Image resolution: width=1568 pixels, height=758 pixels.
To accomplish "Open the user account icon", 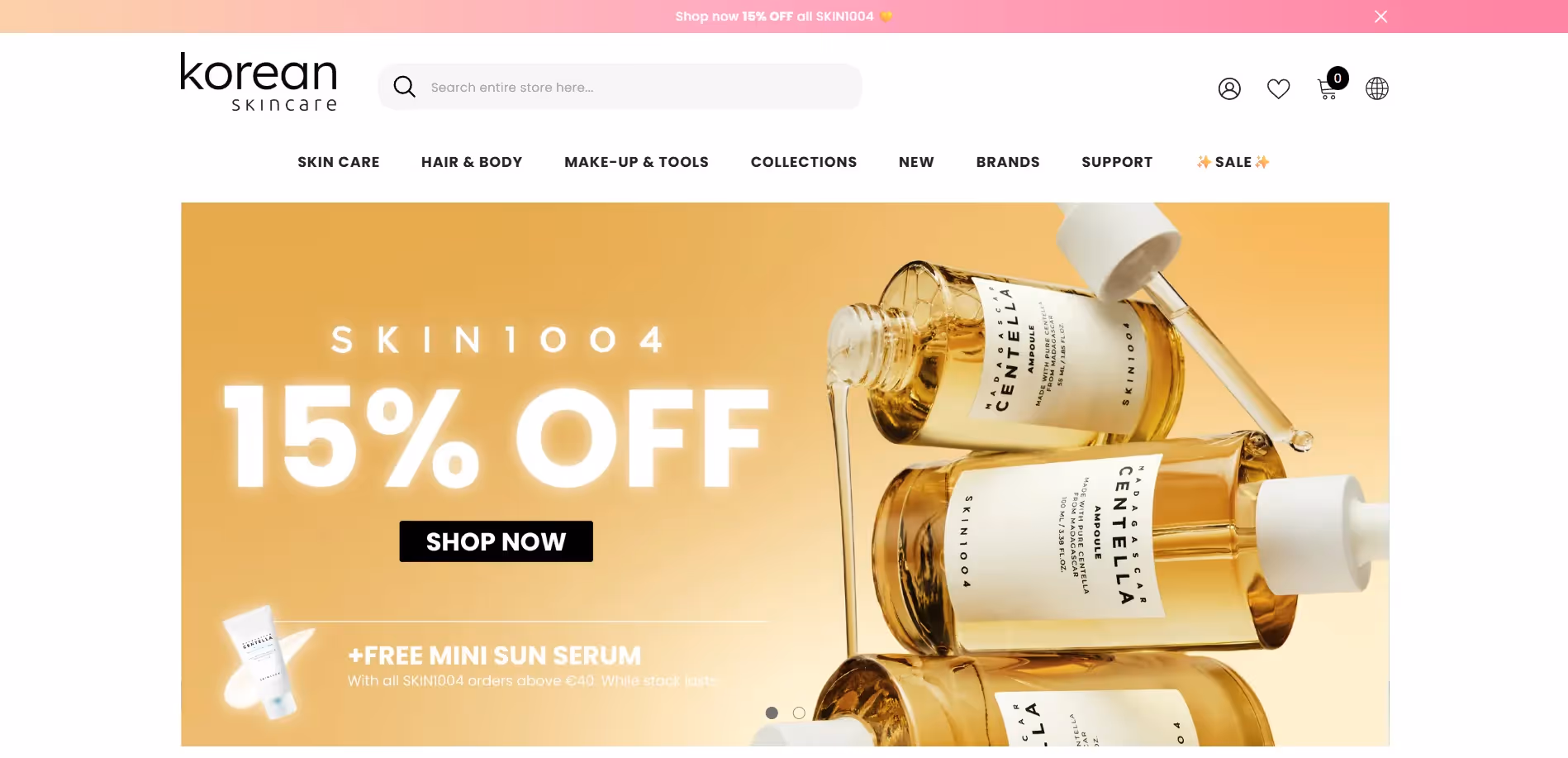I will click(x=1229, y=88).
